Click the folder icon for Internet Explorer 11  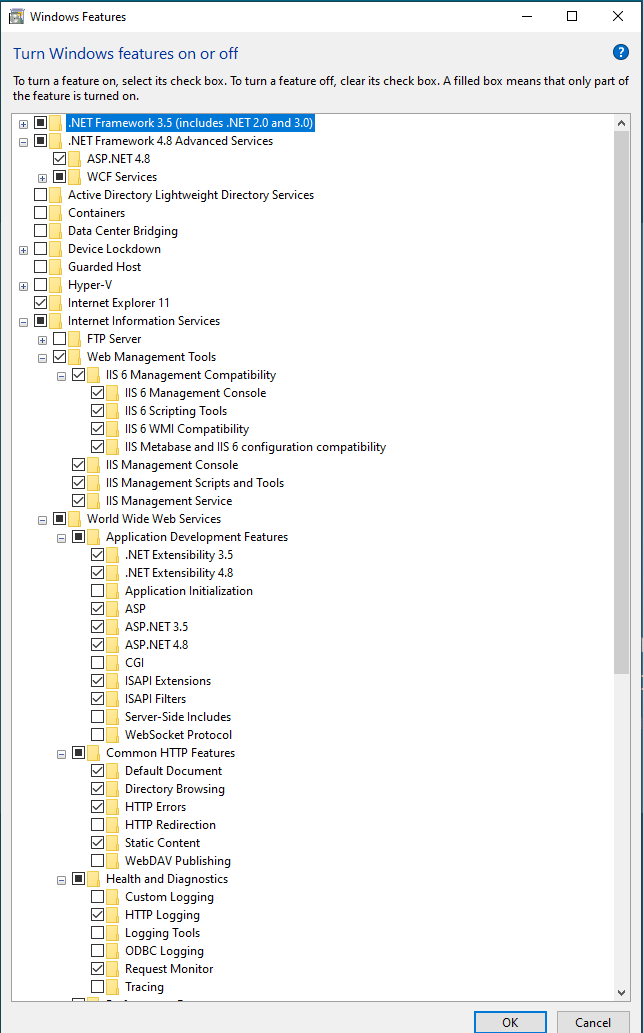coord(56,303)
